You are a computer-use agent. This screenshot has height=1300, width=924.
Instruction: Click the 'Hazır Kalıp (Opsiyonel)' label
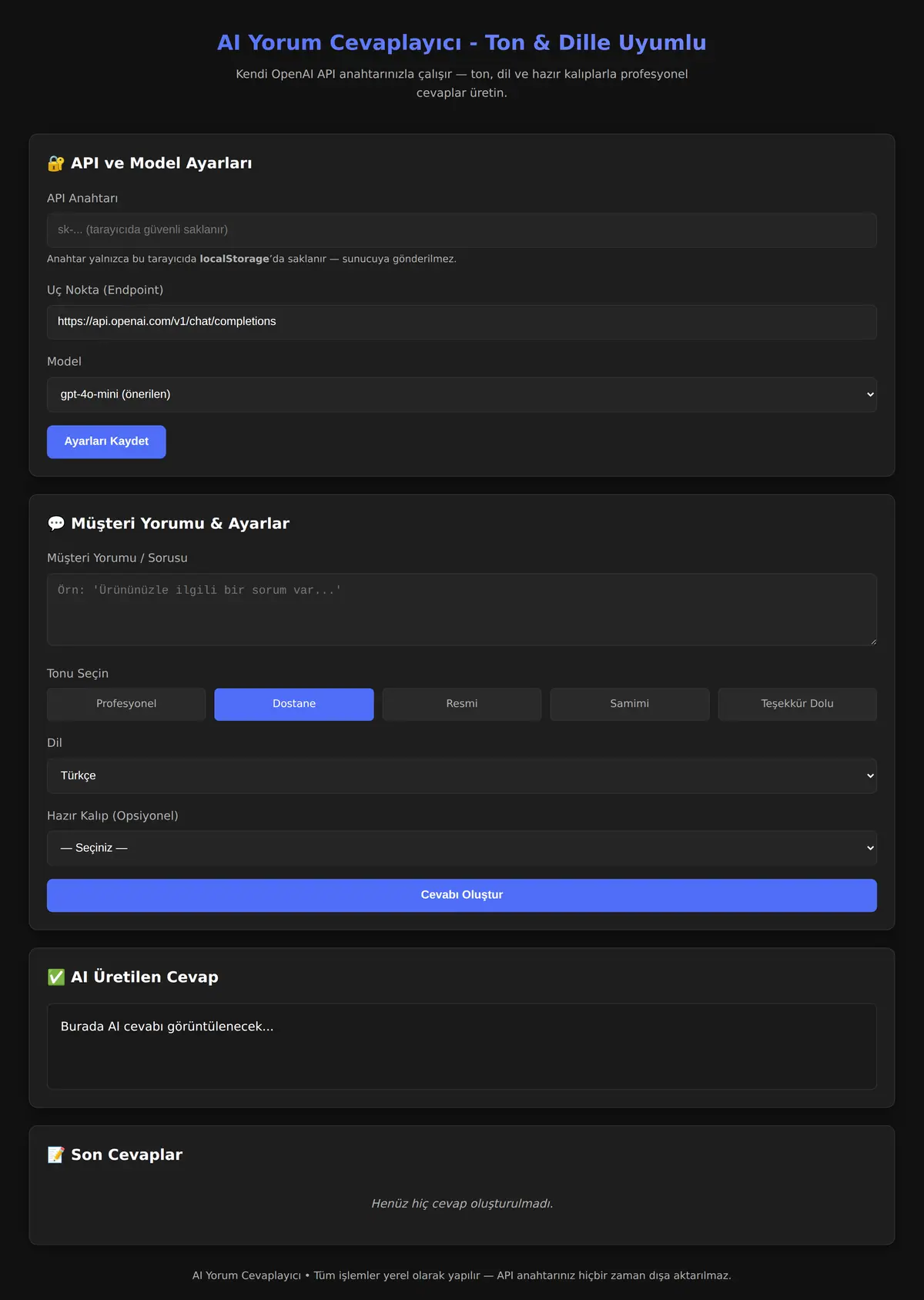point(112,816)
